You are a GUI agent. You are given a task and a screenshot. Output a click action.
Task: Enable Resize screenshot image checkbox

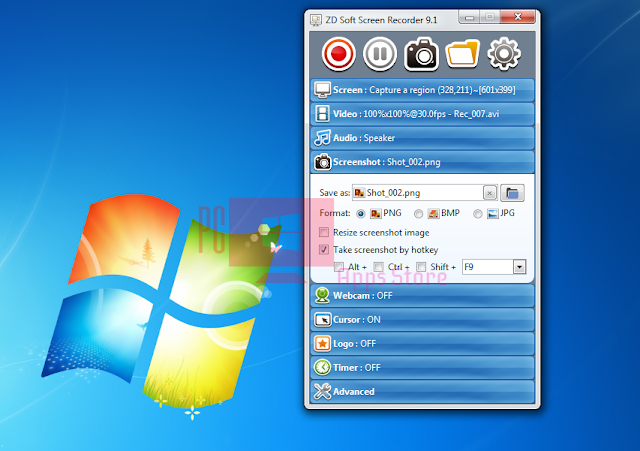(324, 232)
